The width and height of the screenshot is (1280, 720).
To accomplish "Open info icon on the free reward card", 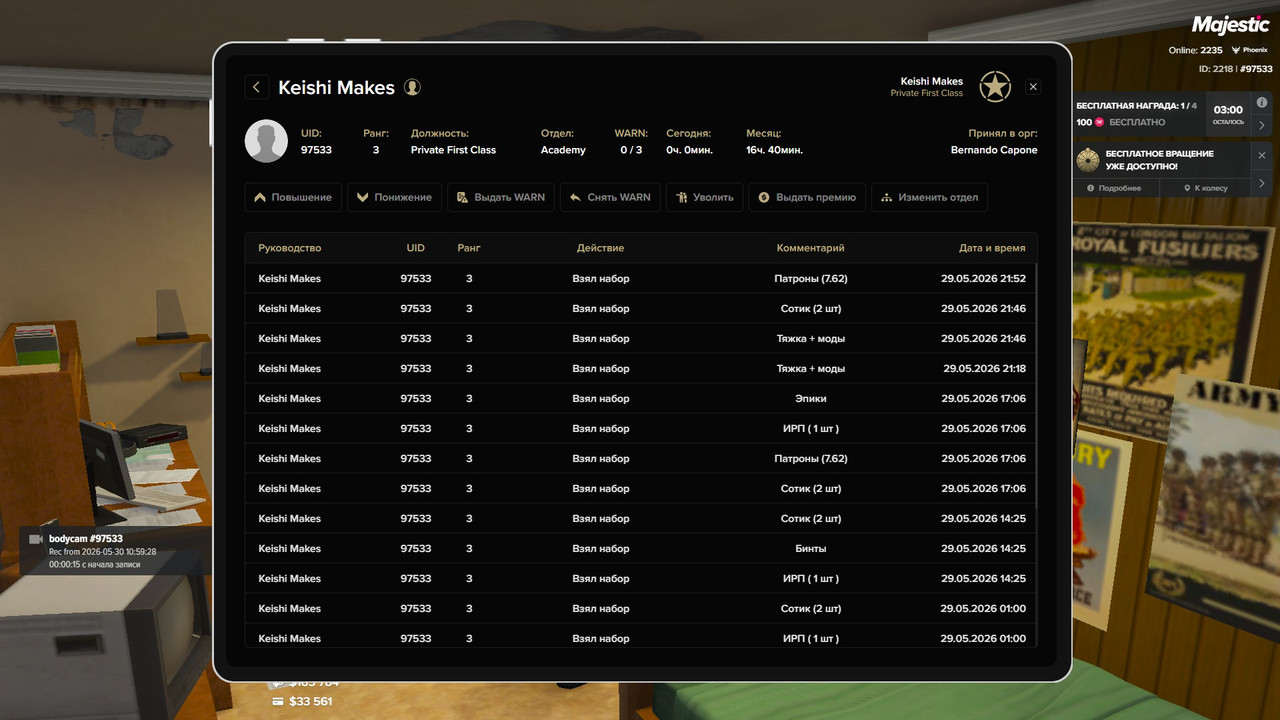I will [x=1262, y=102].
